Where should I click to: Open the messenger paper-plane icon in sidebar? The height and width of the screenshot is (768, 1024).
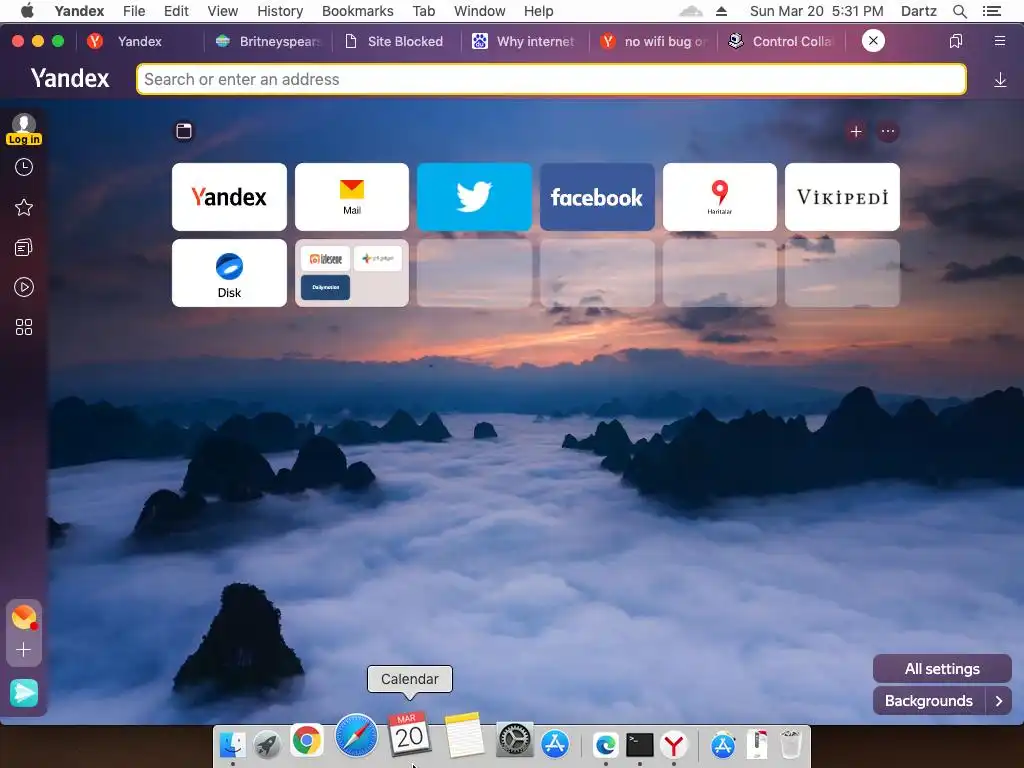24,693
